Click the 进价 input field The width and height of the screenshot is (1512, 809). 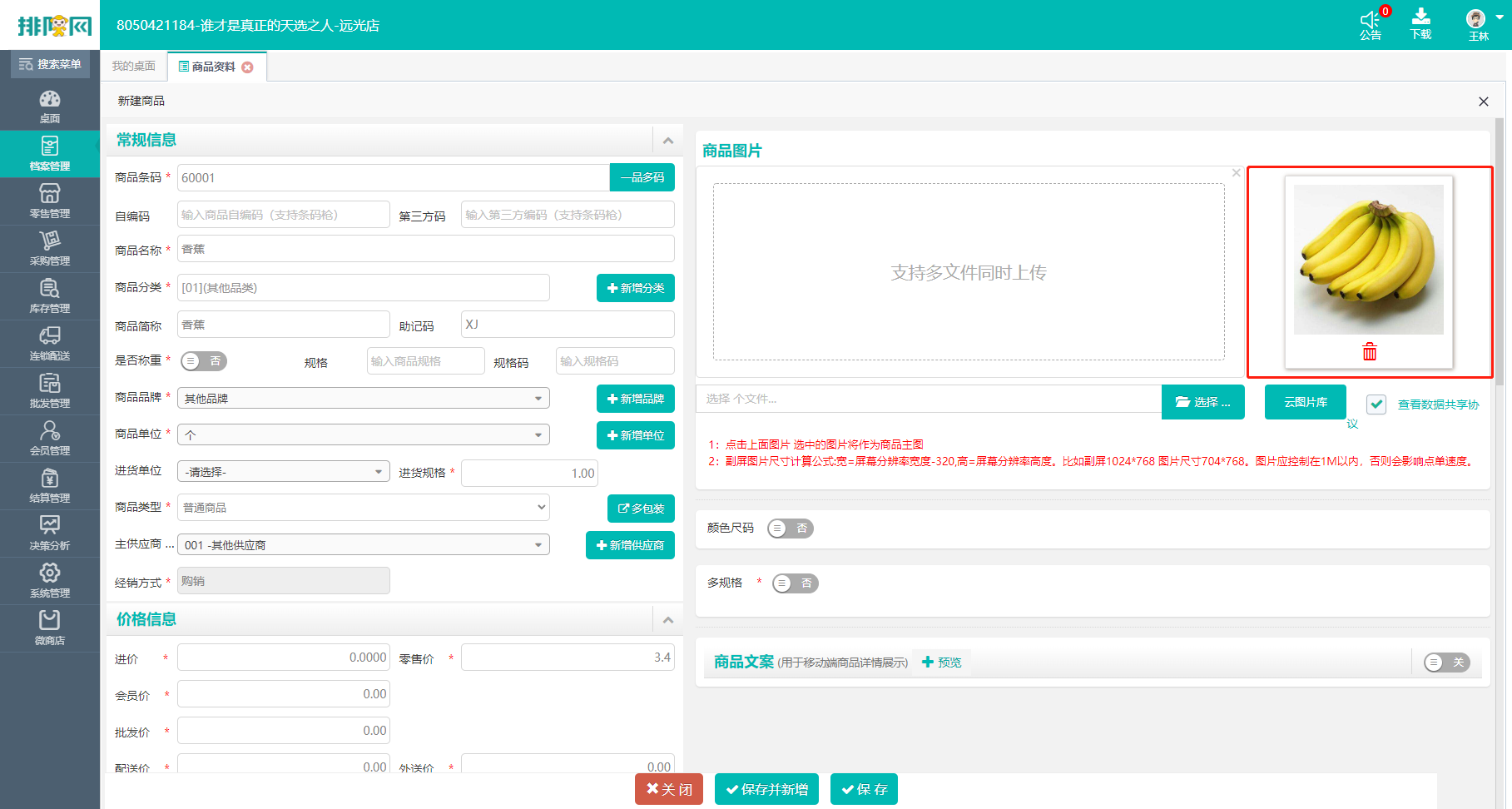284,658
